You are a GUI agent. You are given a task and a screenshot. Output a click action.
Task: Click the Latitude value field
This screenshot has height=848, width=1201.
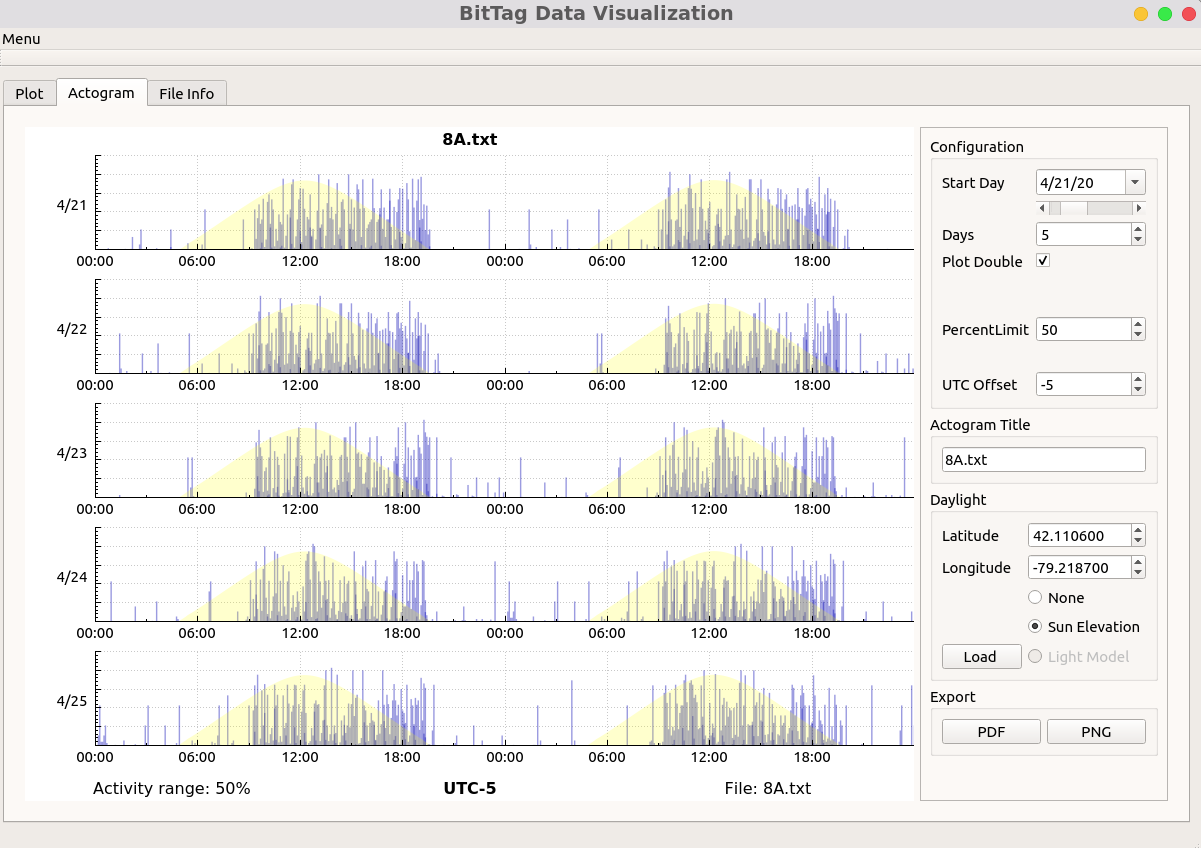pos(1079,535)
